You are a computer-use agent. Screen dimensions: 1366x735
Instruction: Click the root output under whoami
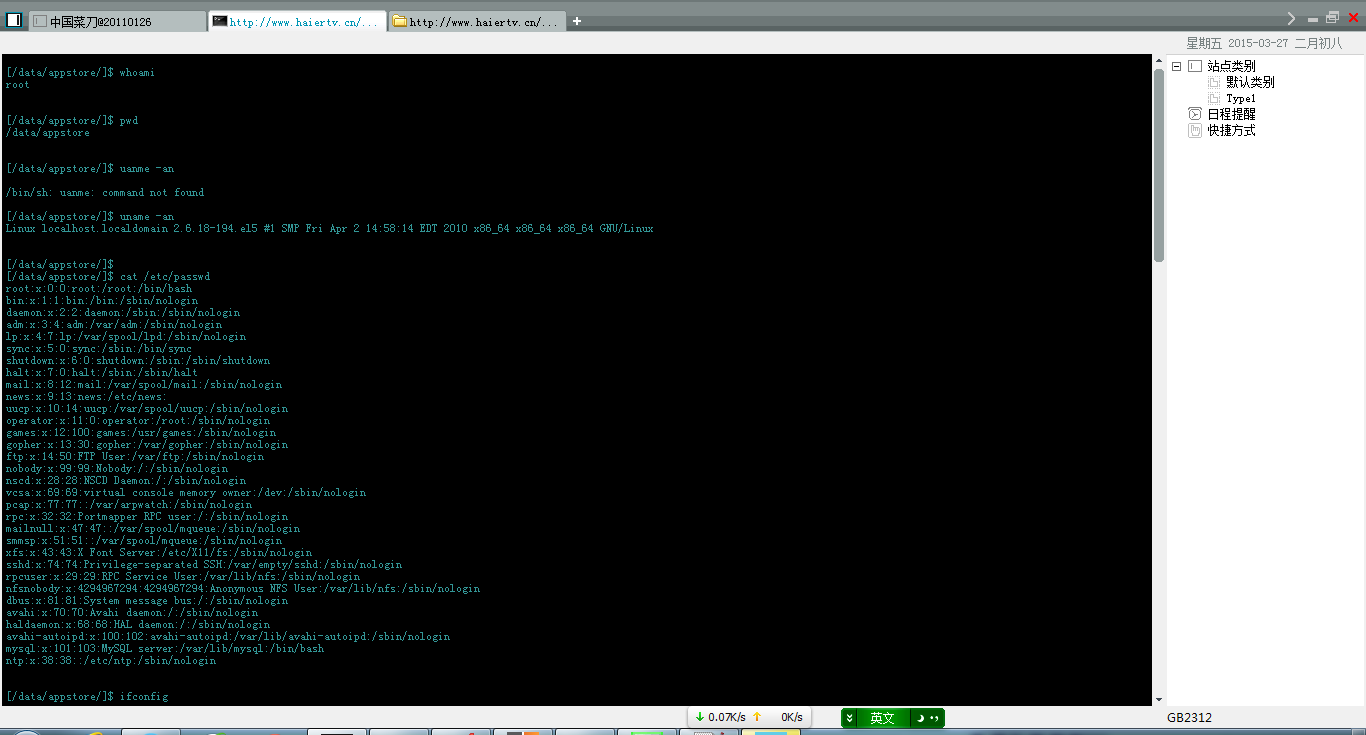pyautogui.click(x=18, y=84)
